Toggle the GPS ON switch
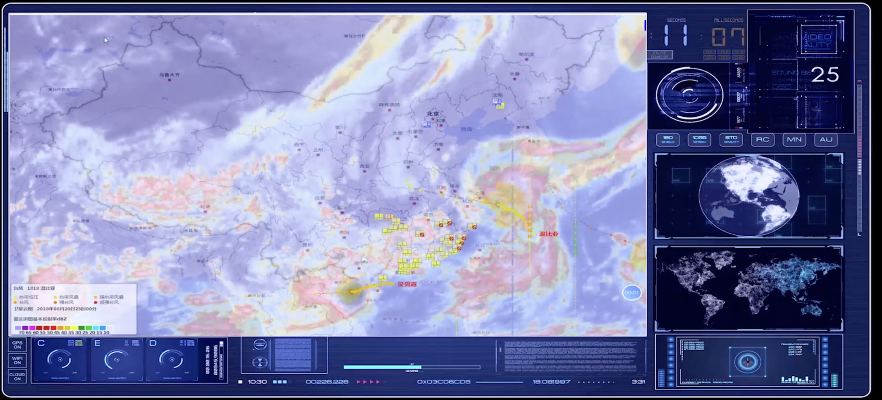Viewport: 882px width, 400px height. 17,344
